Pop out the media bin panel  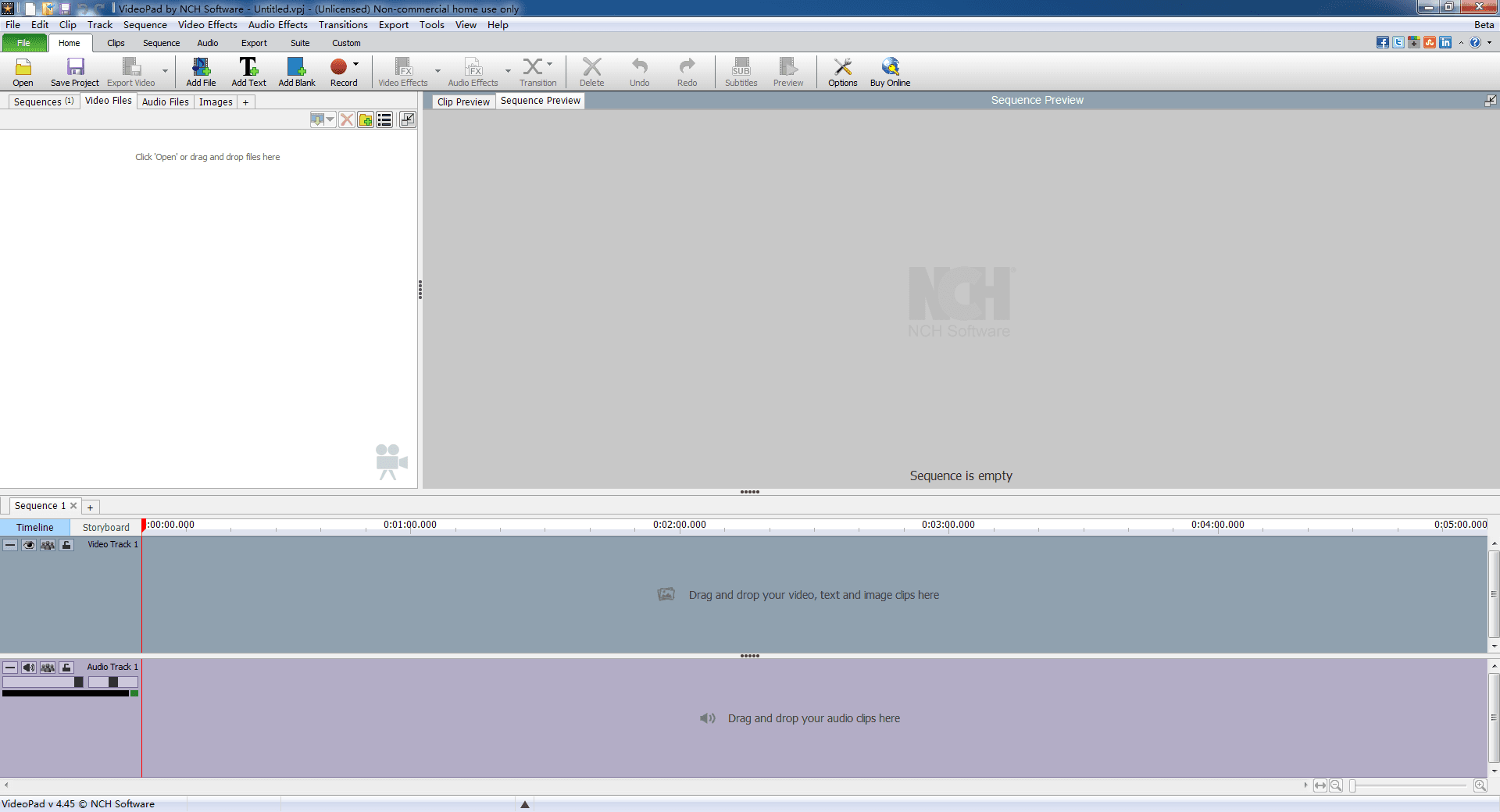pyautogui.click(x=407, y=119)
